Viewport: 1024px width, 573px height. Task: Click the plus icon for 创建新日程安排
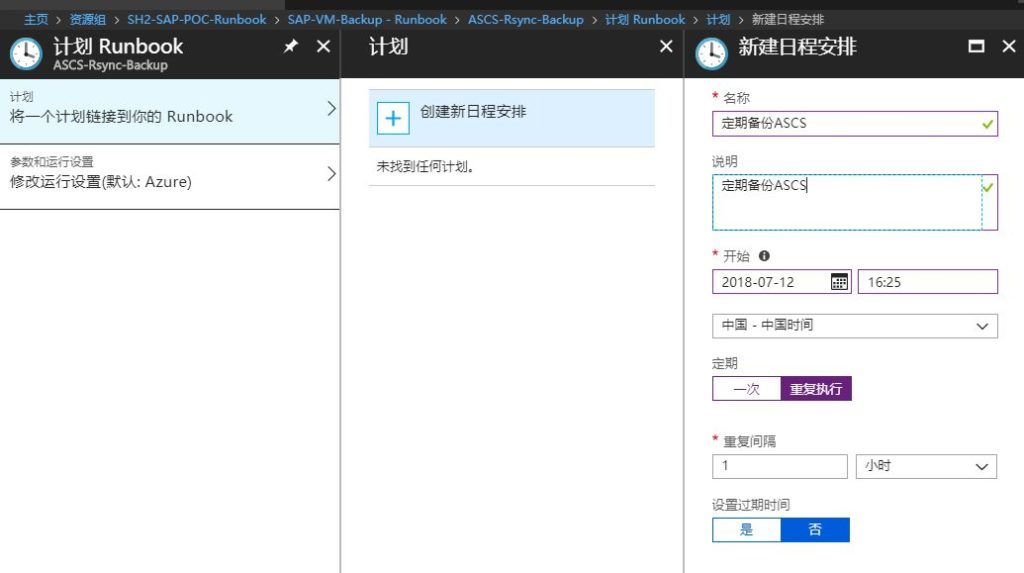point(393,118)
